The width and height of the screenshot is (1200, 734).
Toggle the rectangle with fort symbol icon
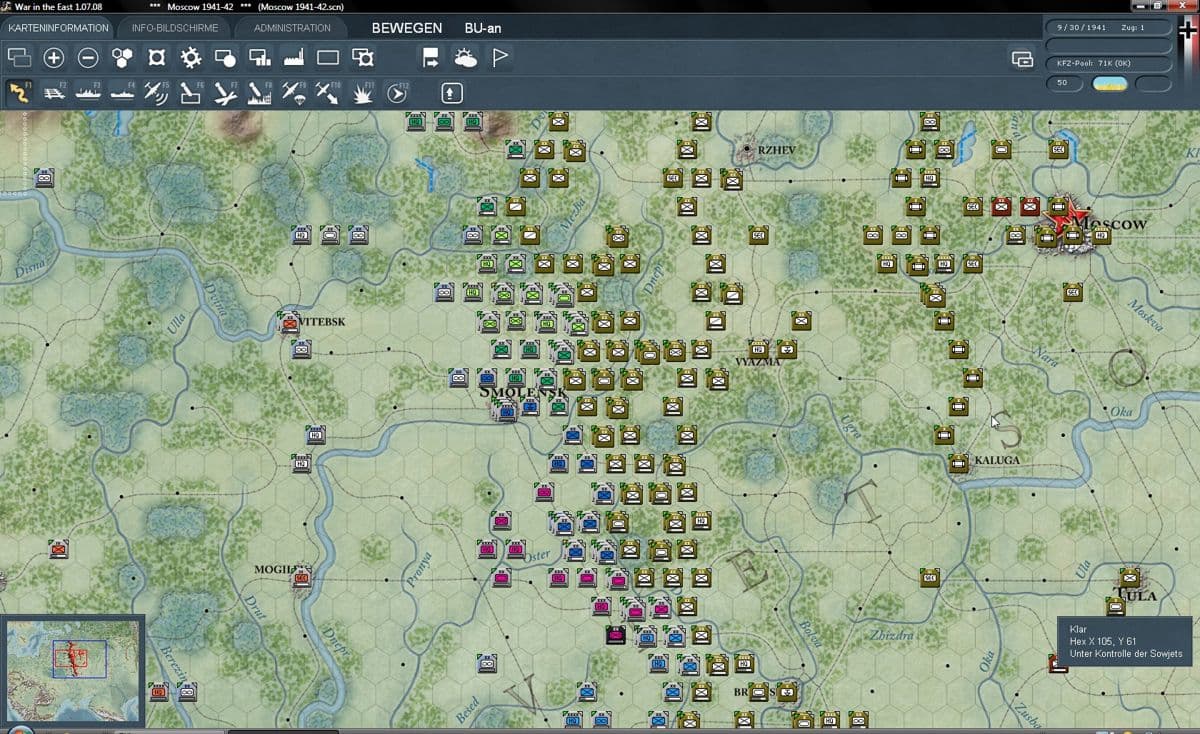click(363, 58)
